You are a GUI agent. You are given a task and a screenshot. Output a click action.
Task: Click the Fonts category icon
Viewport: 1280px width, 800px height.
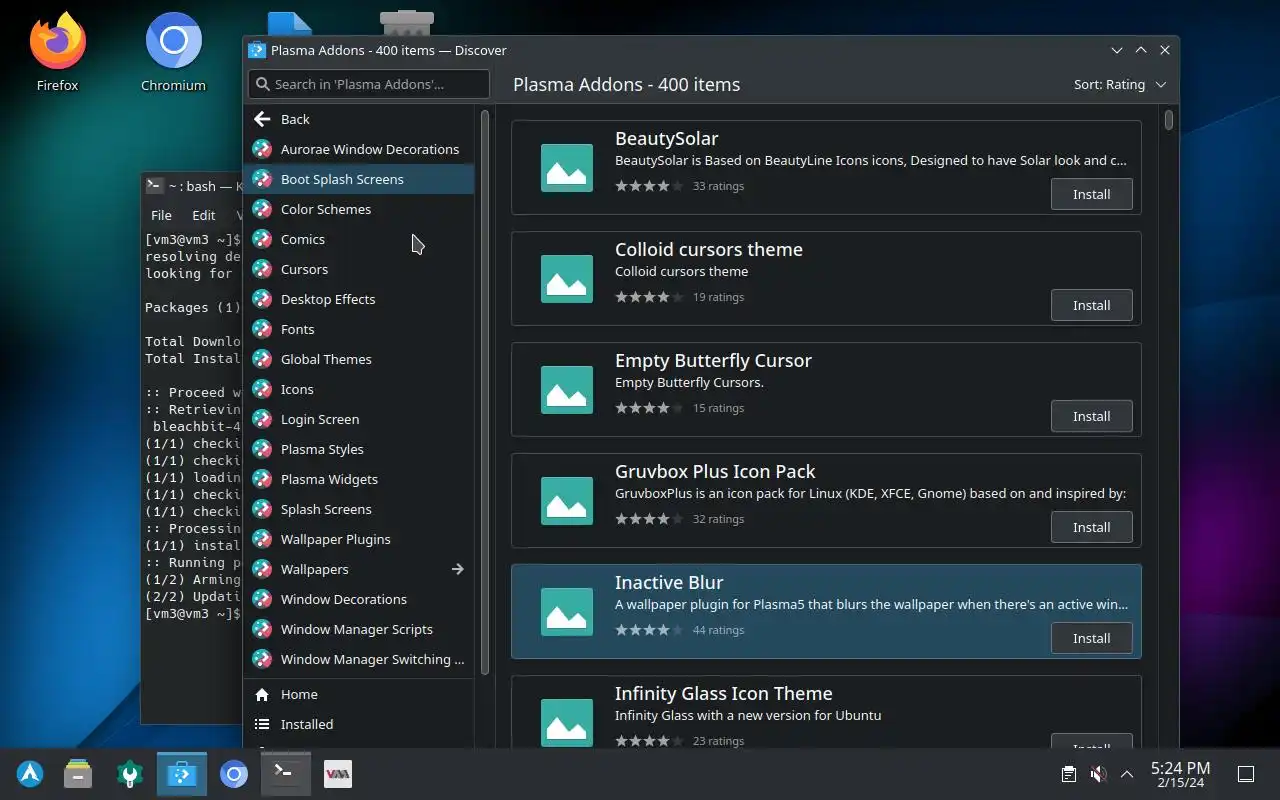point(262,329)
